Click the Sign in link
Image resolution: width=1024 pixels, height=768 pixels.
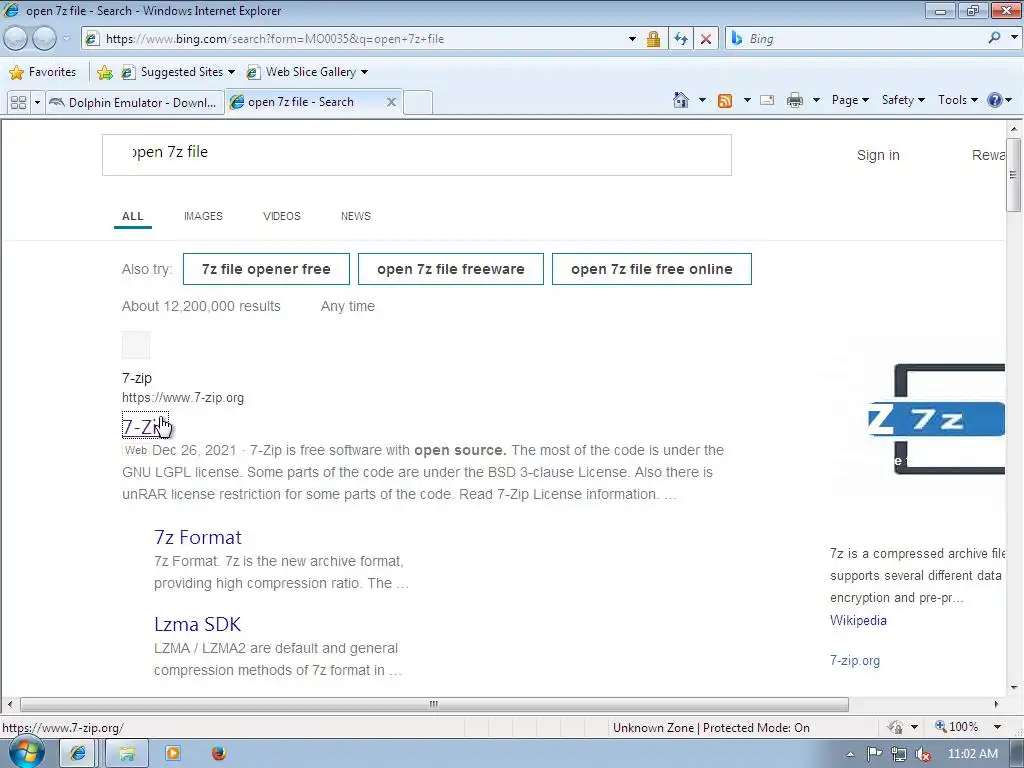878,155
